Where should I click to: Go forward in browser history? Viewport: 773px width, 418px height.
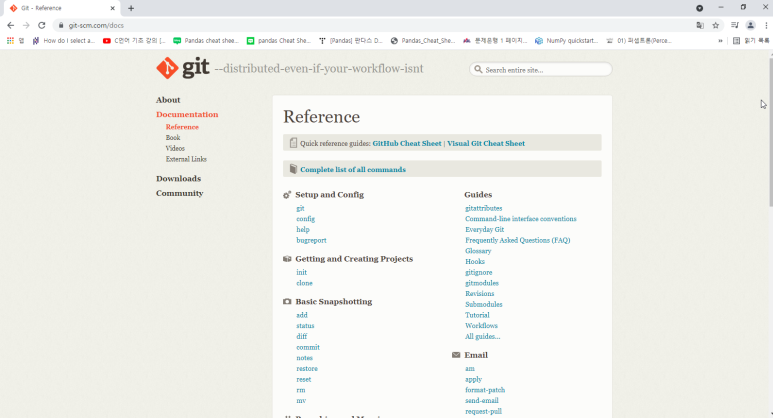pyautogui.click(x=26, y=25)
